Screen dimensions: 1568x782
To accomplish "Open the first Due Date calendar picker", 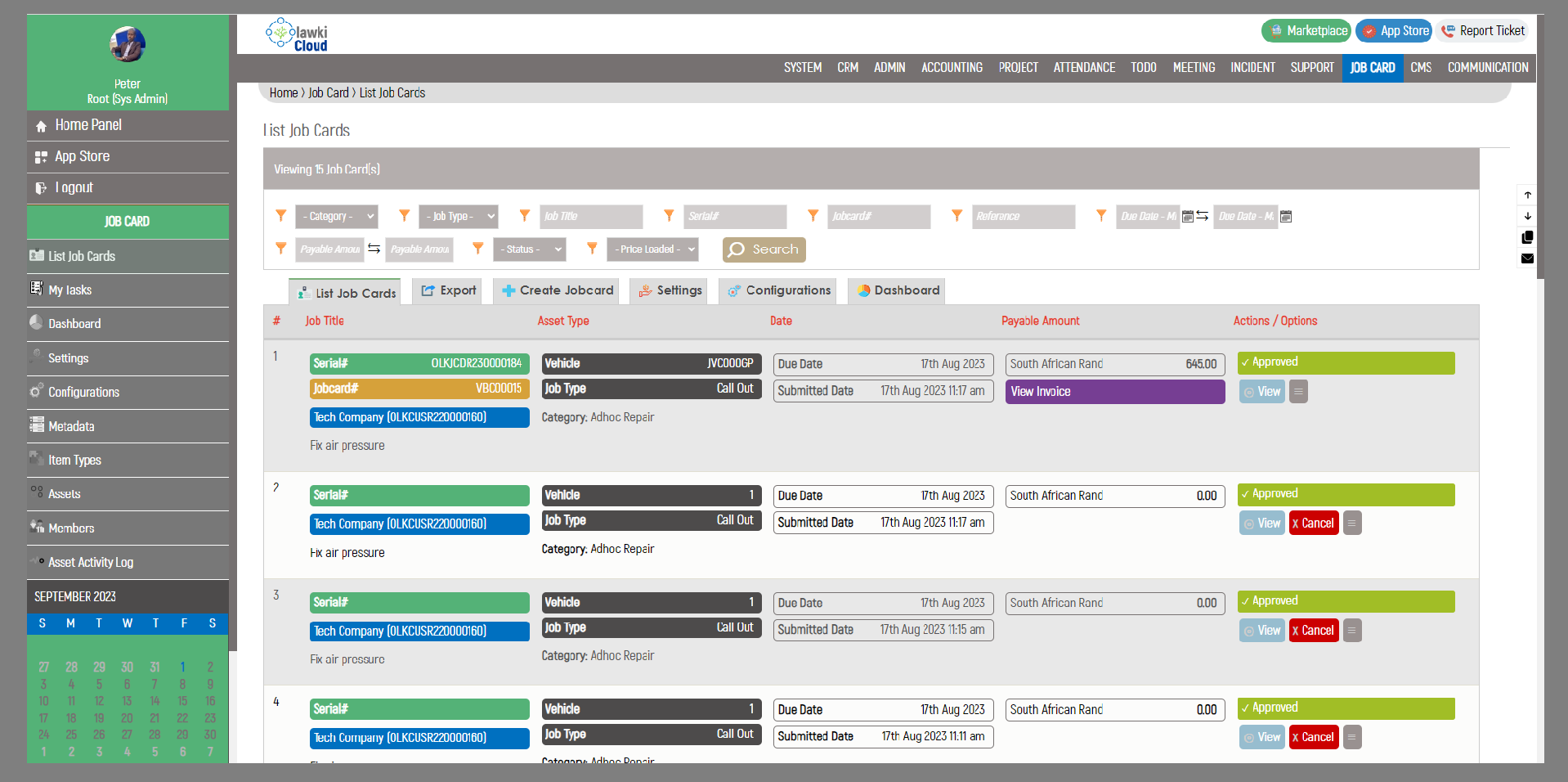I will tap(1188, 217).
